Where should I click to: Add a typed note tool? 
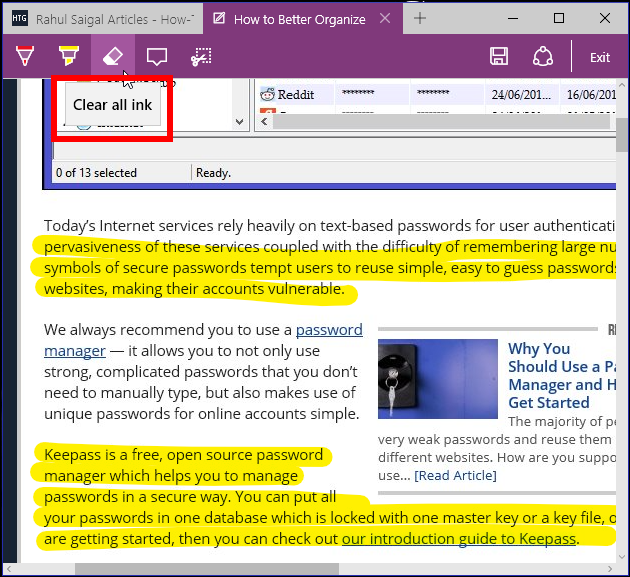pyautogui.click(x=157, y=56)
